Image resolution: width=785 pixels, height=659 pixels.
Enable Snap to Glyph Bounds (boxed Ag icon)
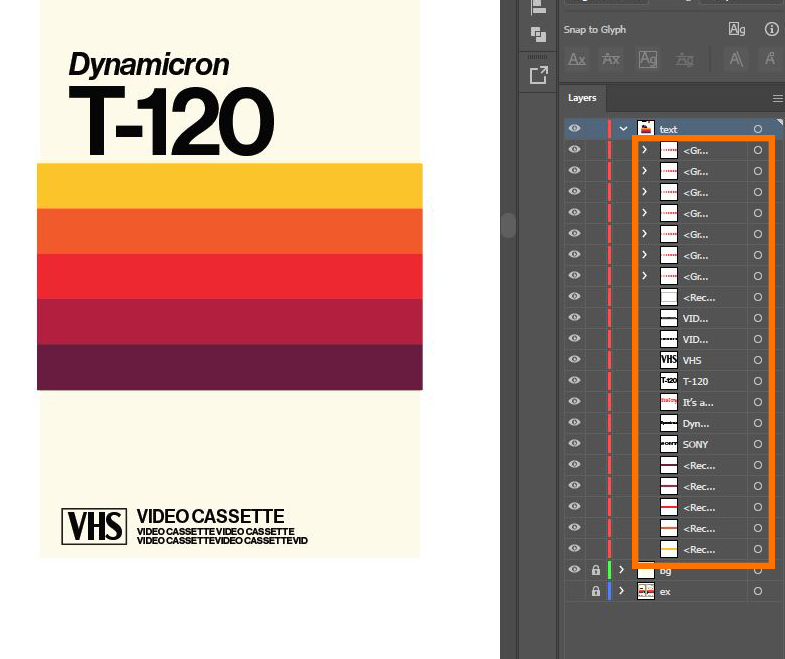pos(647,60)
